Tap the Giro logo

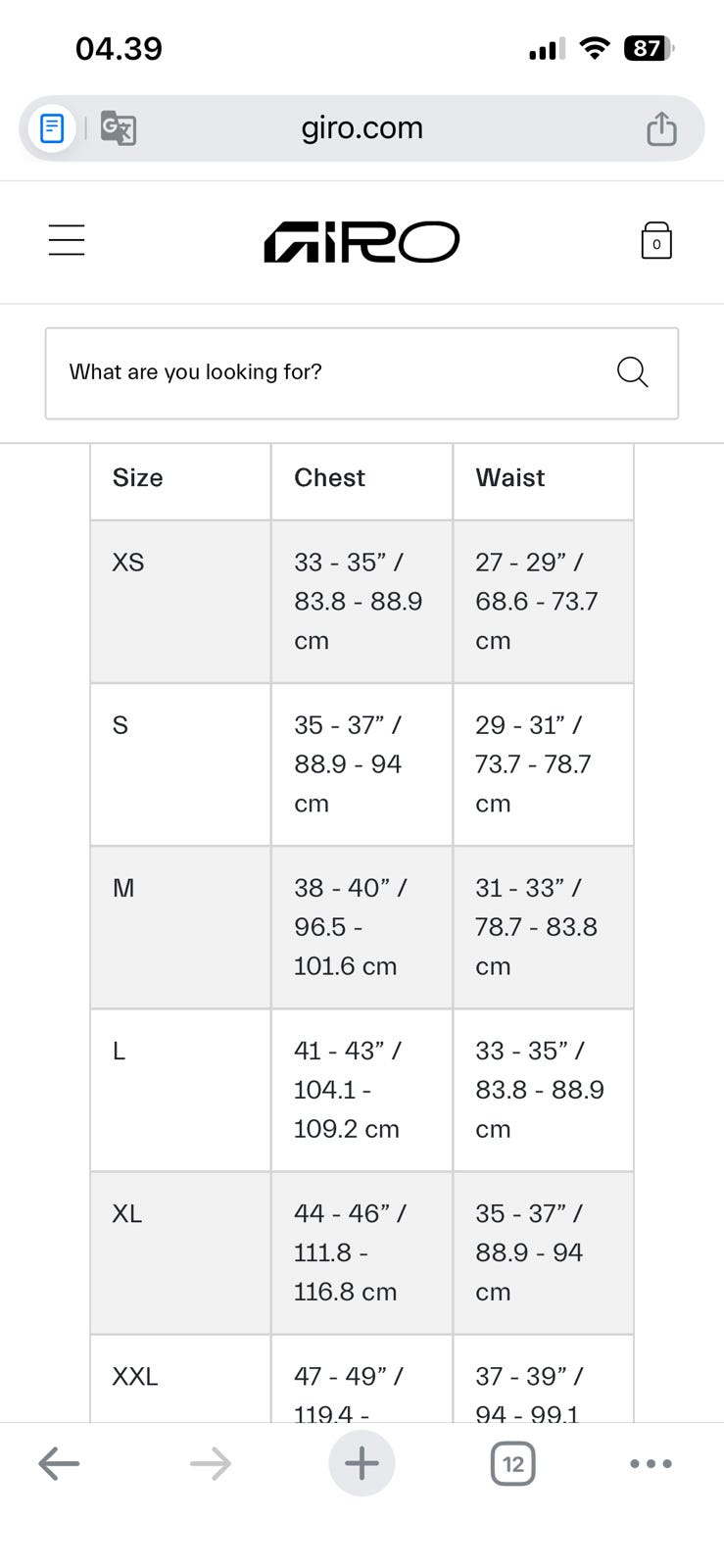pyautogui.click(x=362, y=242)
